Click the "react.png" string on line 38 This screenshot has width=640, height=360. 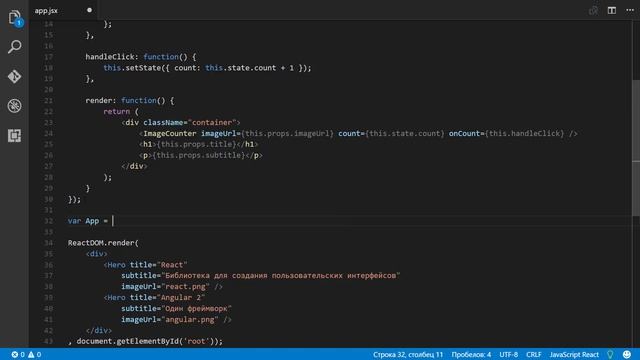pos(186,287)
